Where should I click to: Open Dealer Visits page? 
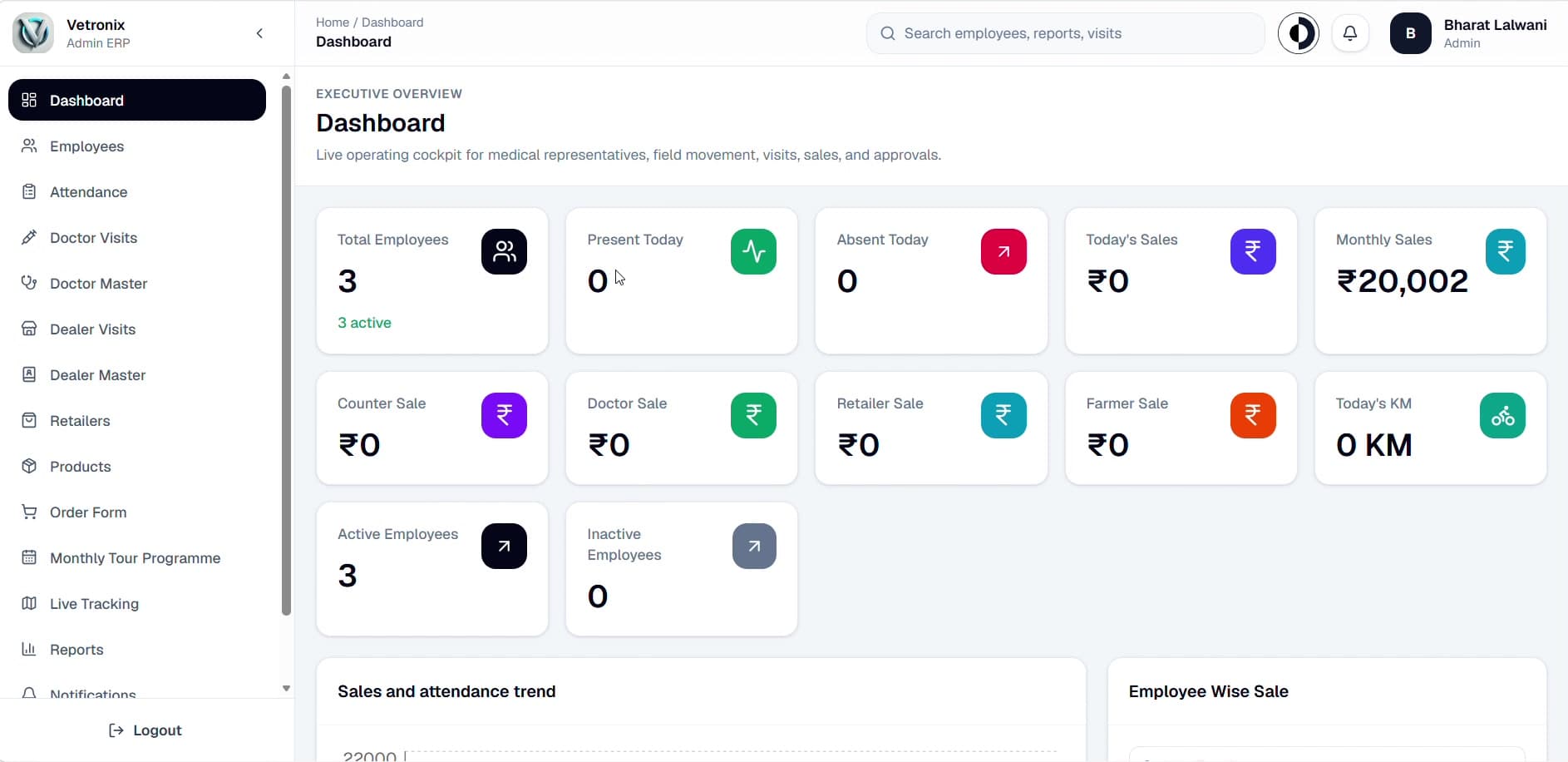click(137, 329)
